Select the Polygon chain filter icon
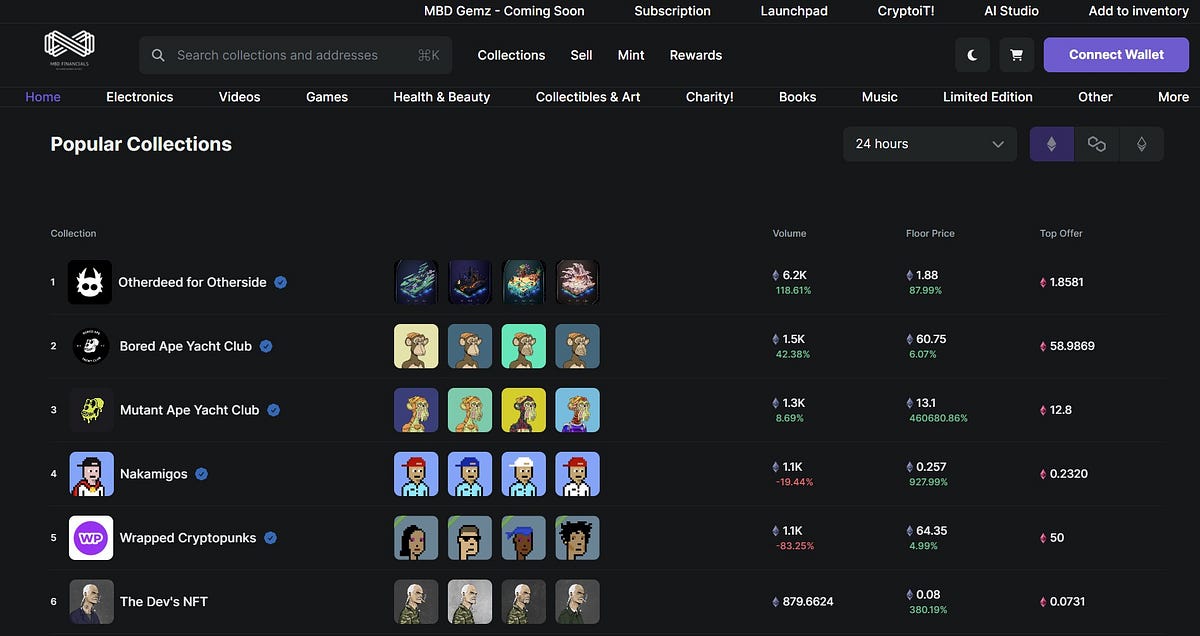Viewport: 1200px width, 636px height. (x=1097, y=144)
